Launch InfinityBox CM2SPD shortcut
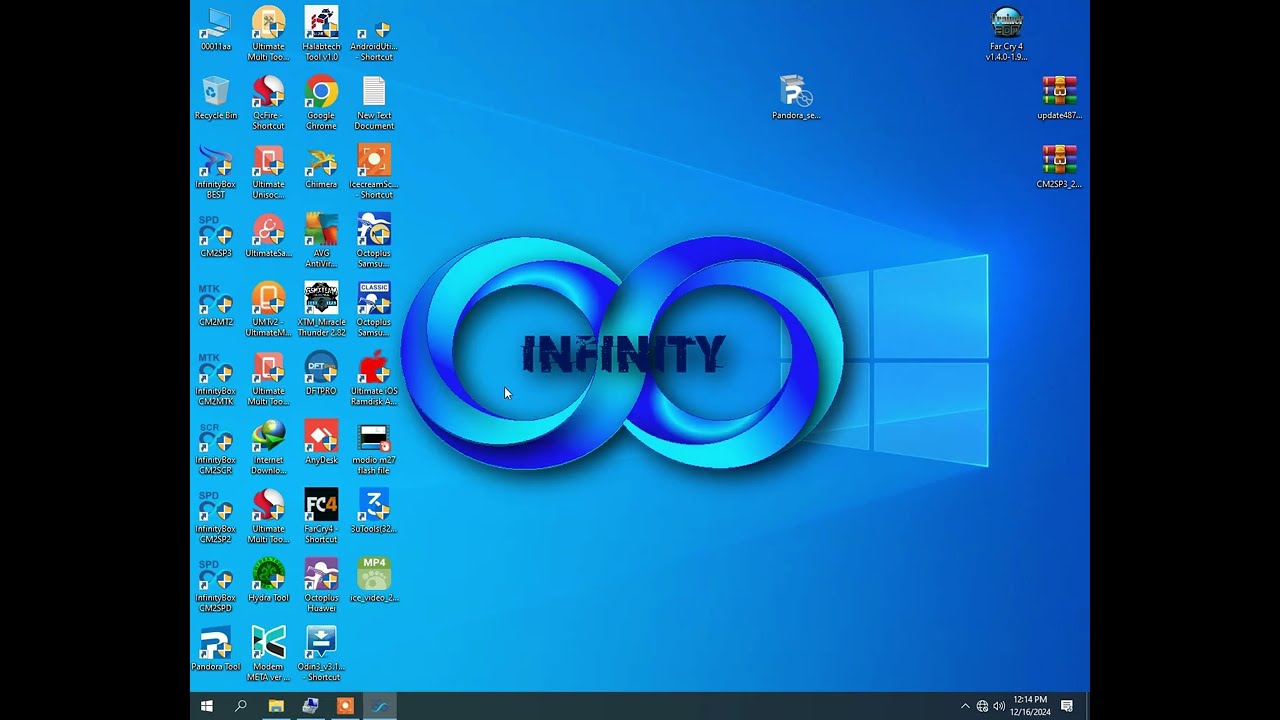The image size is (1280, 720). click(215, 585)
